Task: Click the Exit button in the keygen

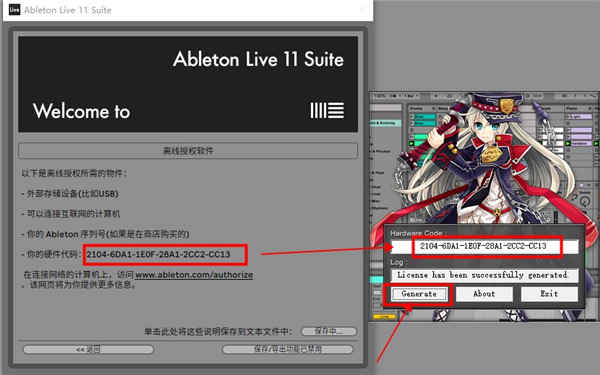Action: coord(549,294)
